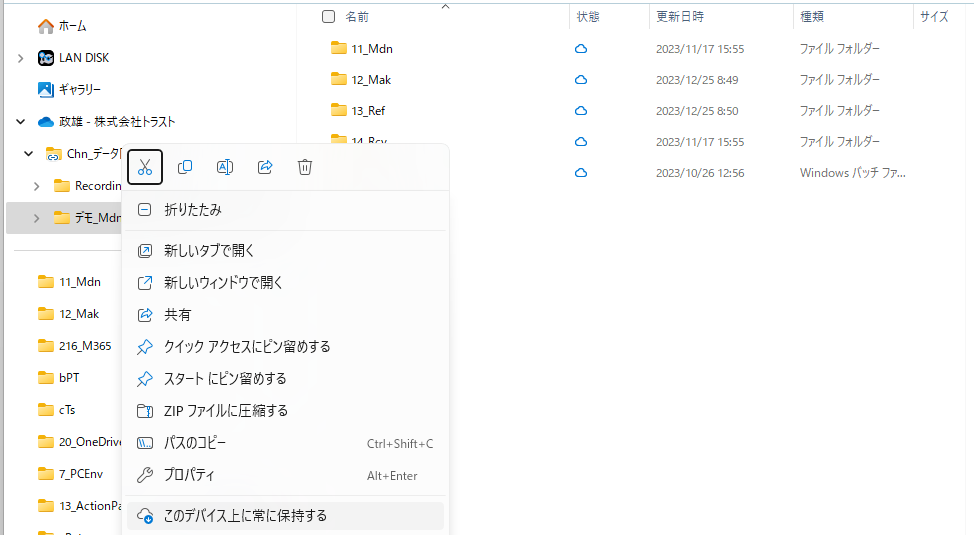Select 新しいタブで開く from context menu

point(209,251)
